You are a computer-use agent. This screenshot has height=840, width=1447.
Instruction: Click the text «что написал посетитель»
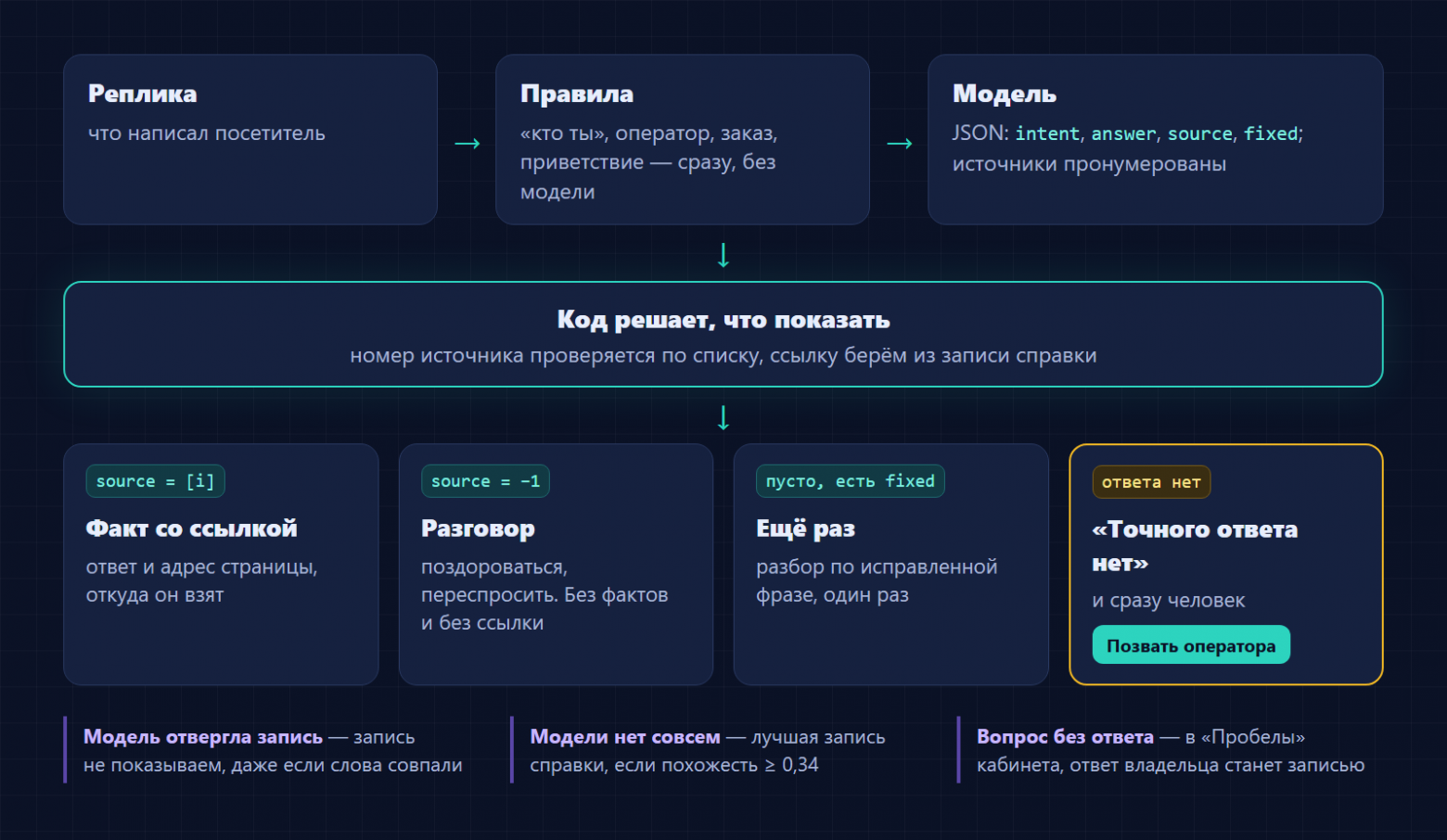(x=207, y=133)
